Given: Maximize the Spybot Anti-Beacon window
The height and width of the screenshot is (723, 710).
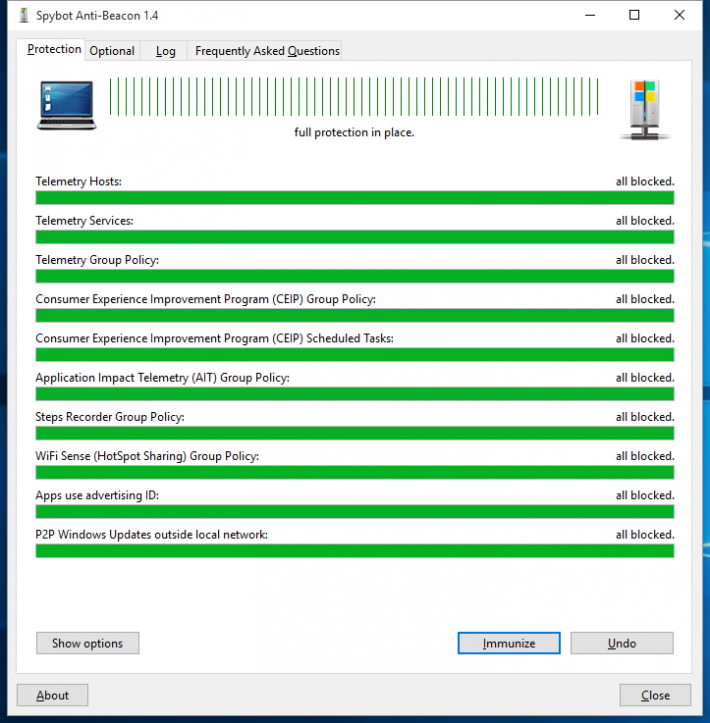Looking at the screenshot, I should (x=634, y=15).
